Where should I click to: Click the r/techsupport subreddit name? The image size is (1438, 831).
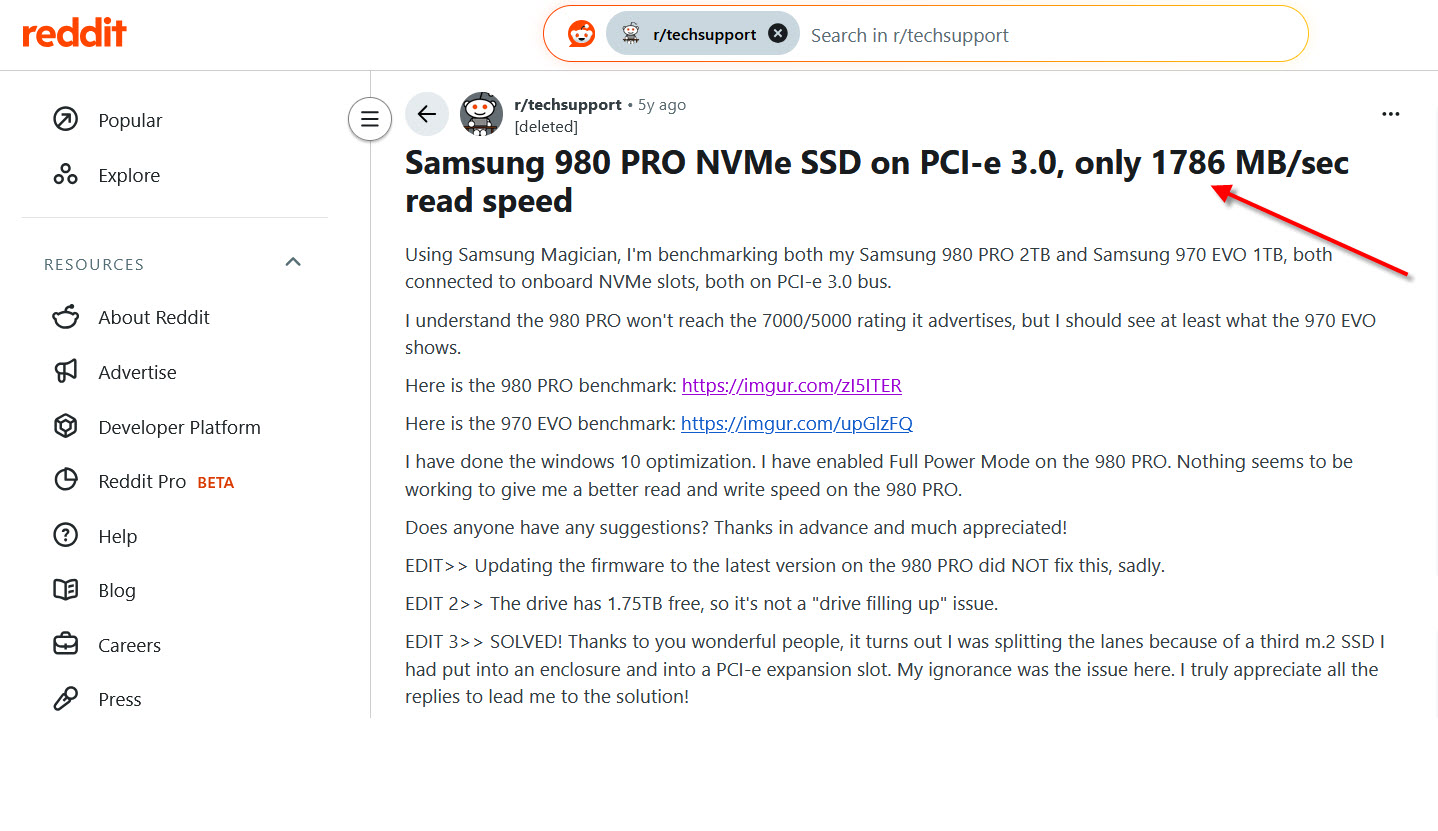coord(567,104)
